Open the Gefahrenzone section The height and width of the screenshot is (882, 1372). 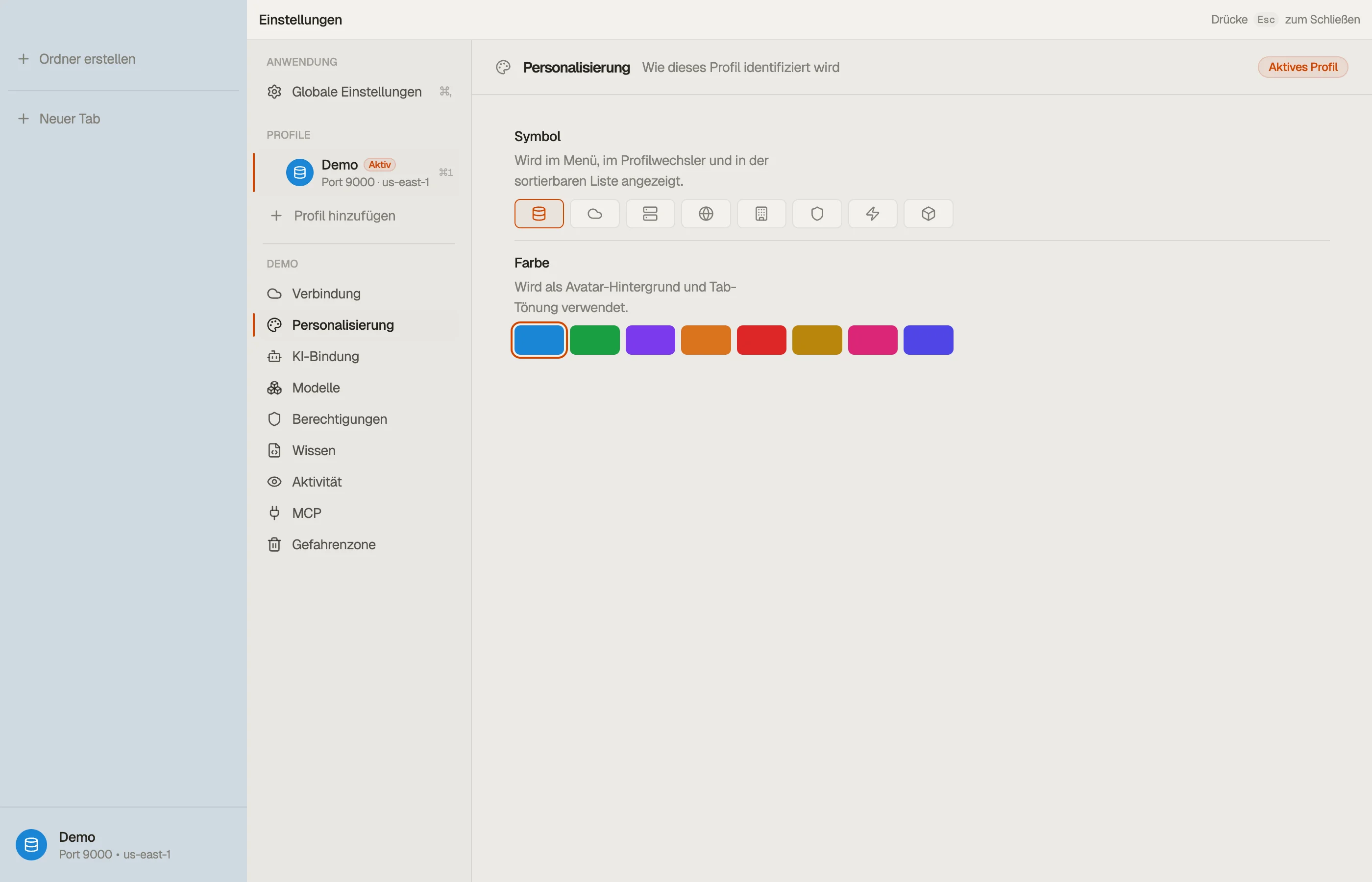(359, 545)
